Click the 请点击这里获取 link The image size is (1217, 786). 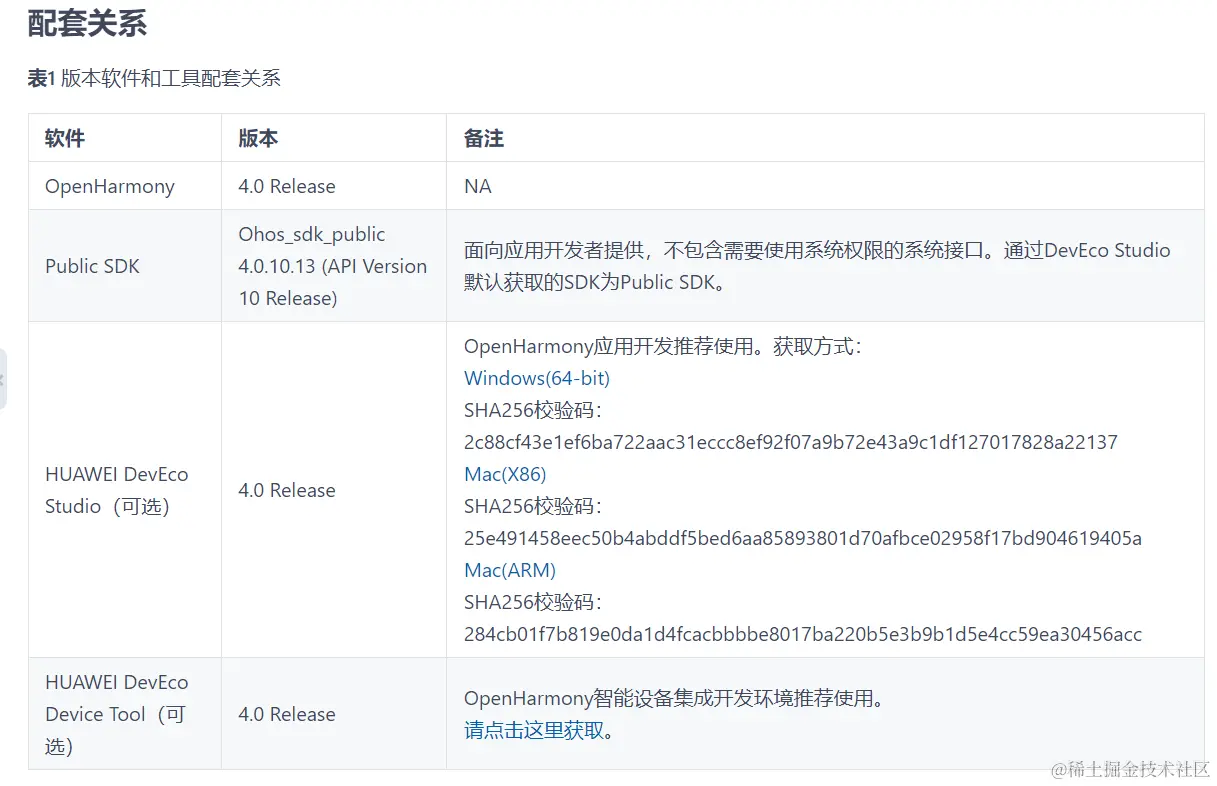535,730
